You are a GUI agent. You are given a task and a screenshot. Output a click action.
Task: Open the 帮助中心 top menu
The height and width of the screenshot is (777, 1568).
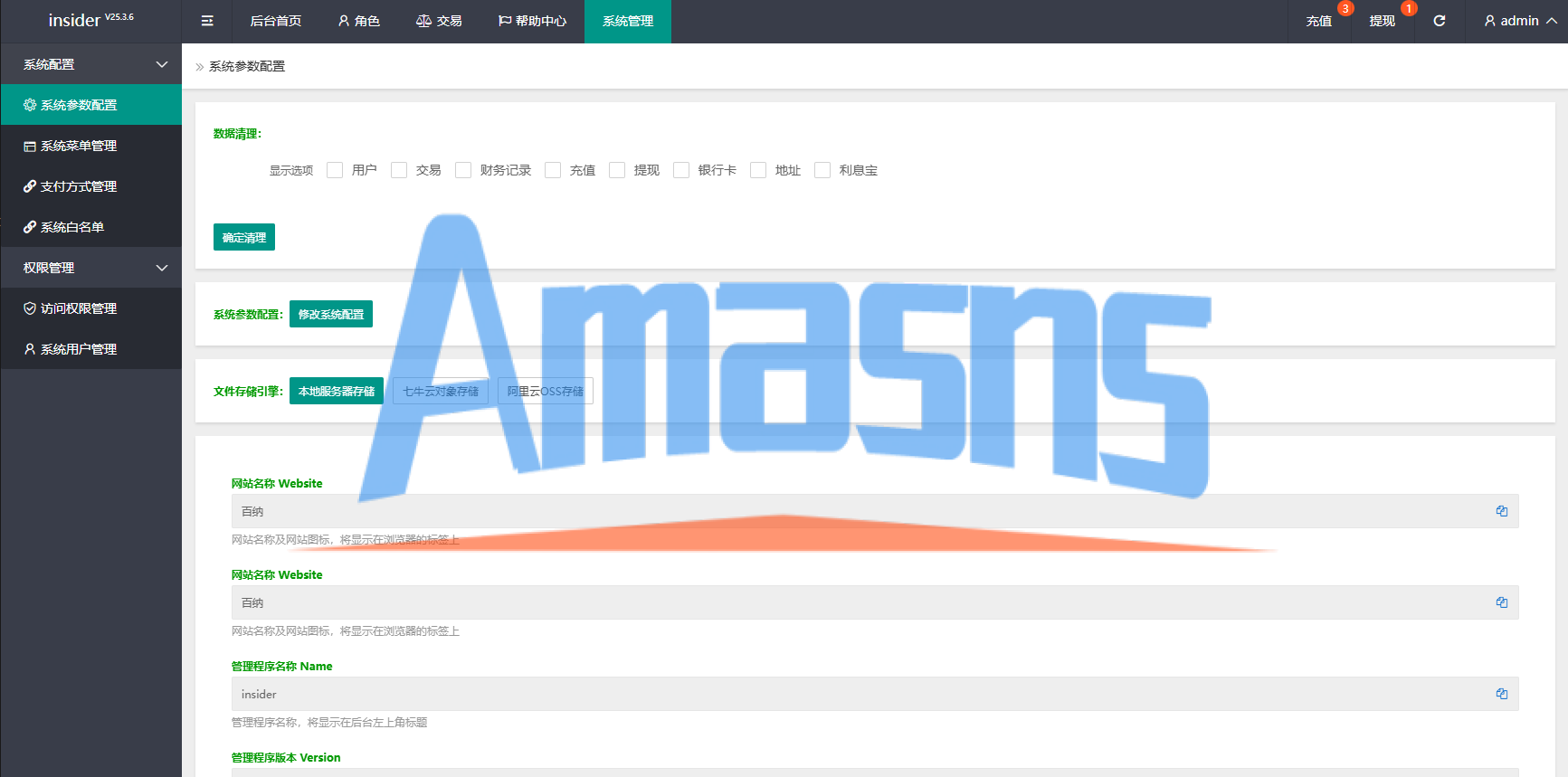click(532, 21)
